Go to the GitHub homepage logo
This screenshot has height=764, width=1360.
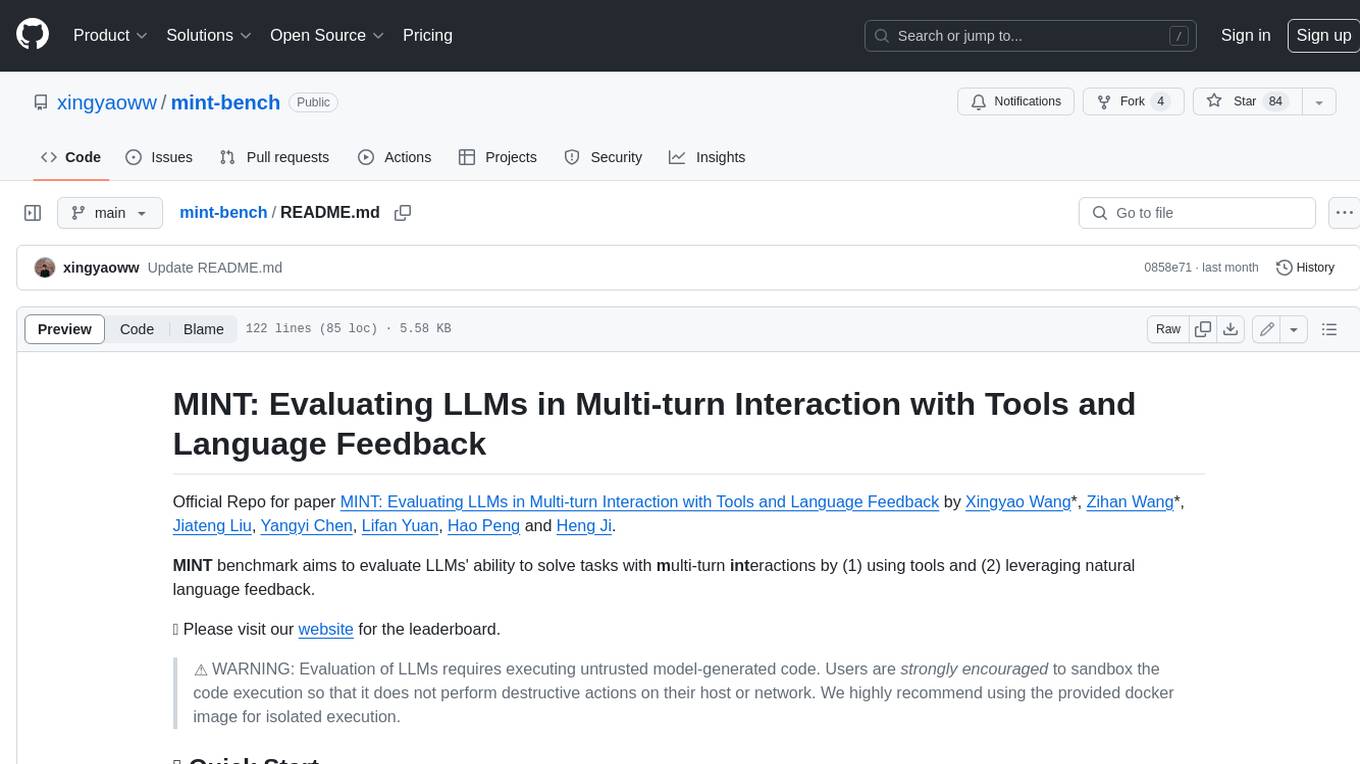point(32,35)
